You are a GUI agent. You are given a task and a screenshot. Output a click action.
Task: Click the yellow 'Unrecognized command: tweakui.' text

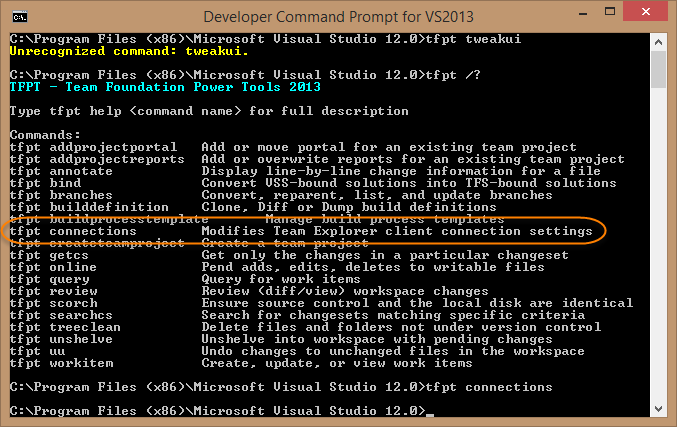[129, 51]
